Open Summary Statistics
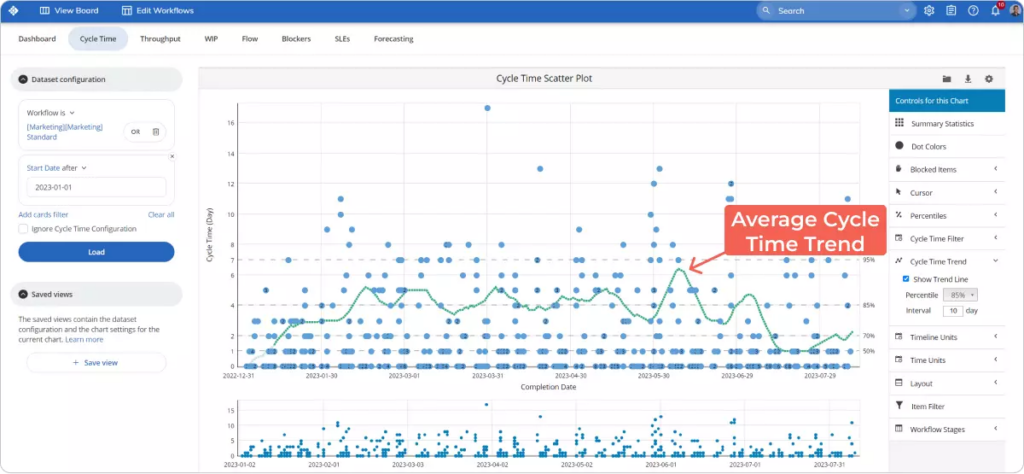Screen dimensions: 1024x474 [947, 123]
